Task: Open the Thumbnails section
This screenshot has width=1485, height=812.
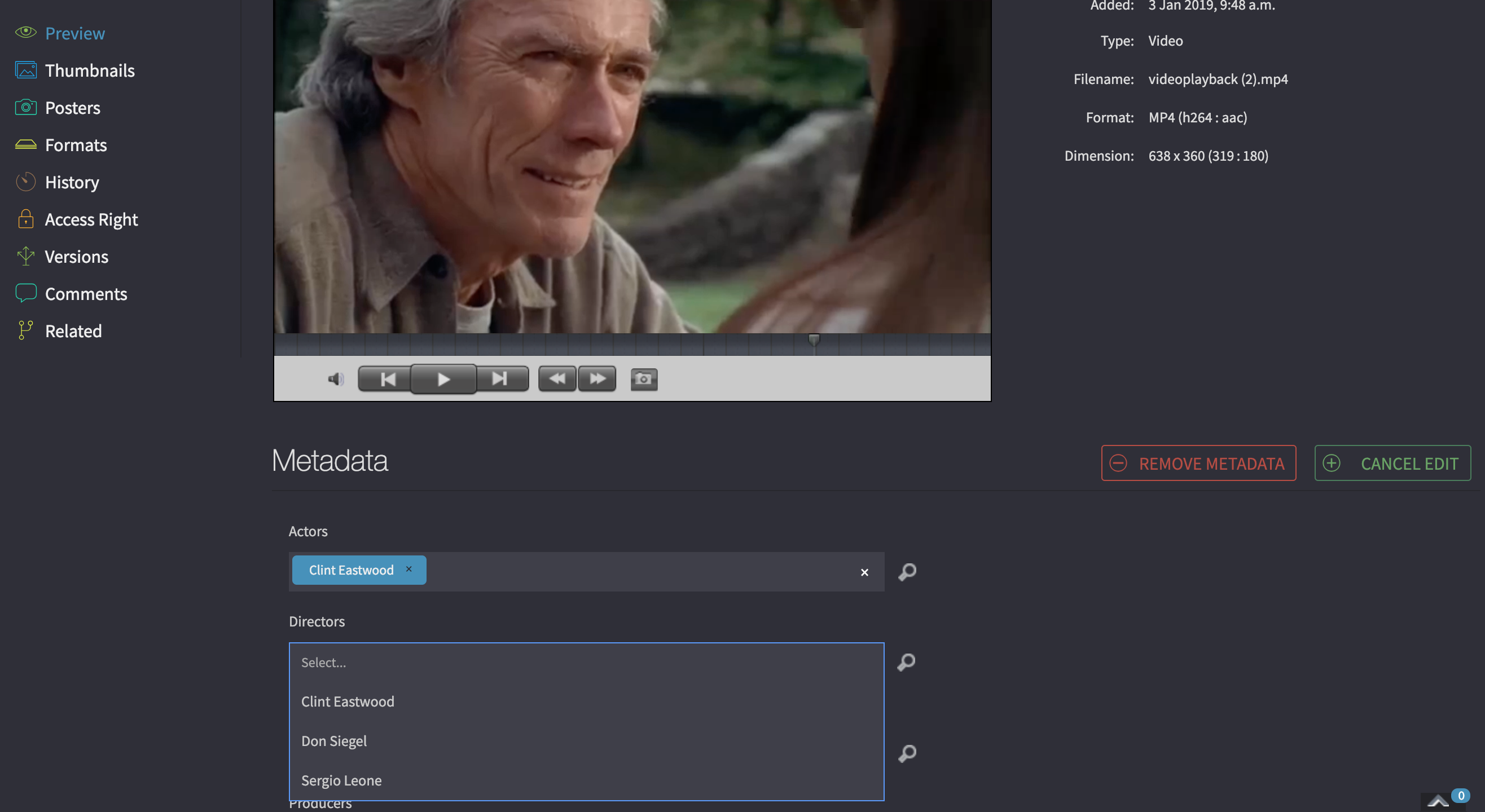Action: [90, 70]
